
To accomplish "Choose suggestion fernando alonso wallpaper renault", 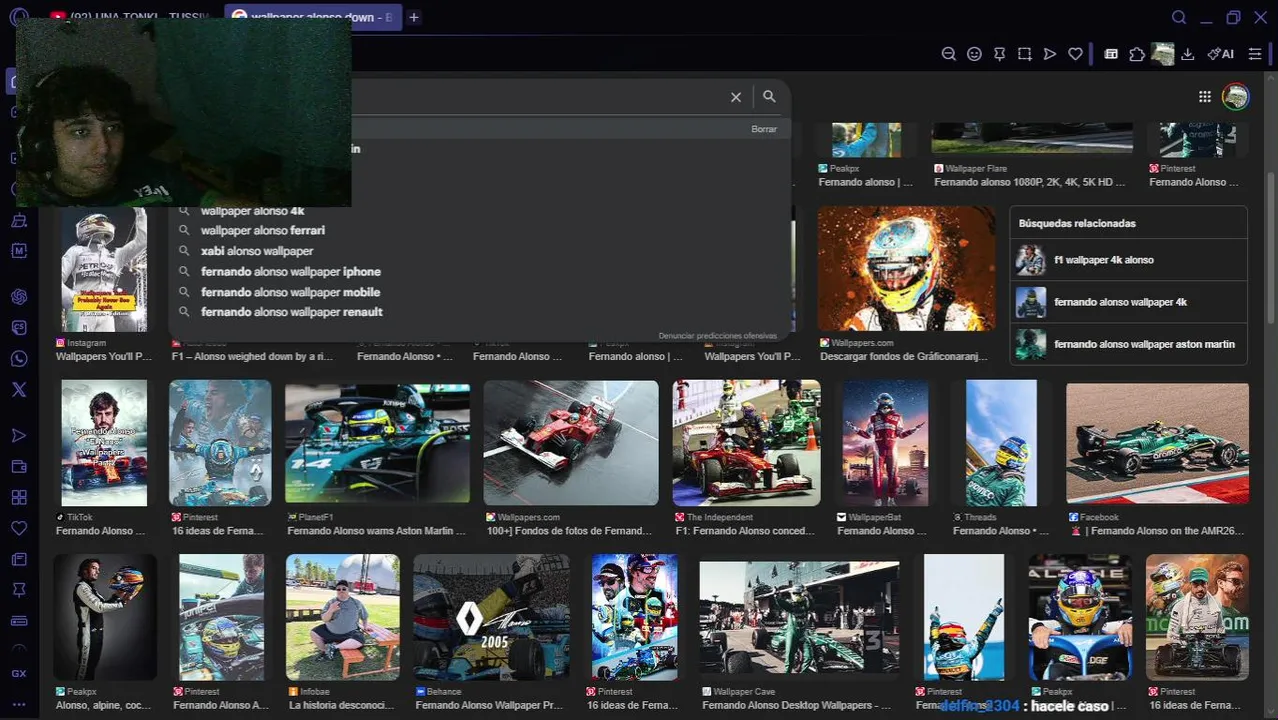I will [x=291, y=312].
